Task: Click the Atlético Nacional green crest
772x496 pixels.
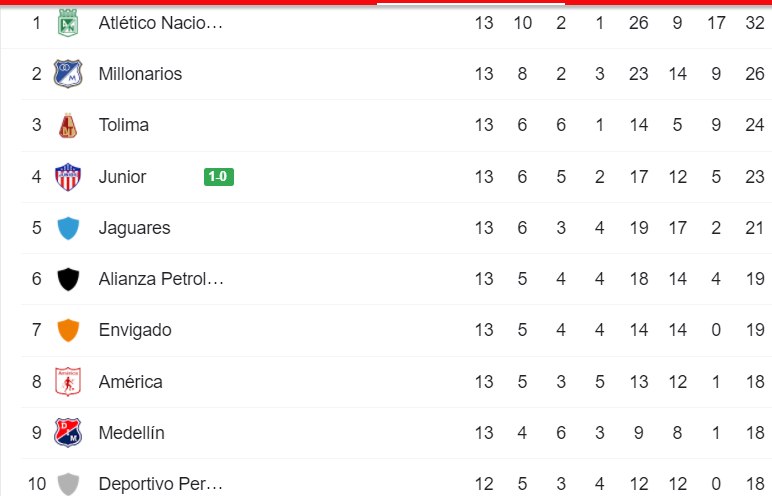Action: point(68,23)
